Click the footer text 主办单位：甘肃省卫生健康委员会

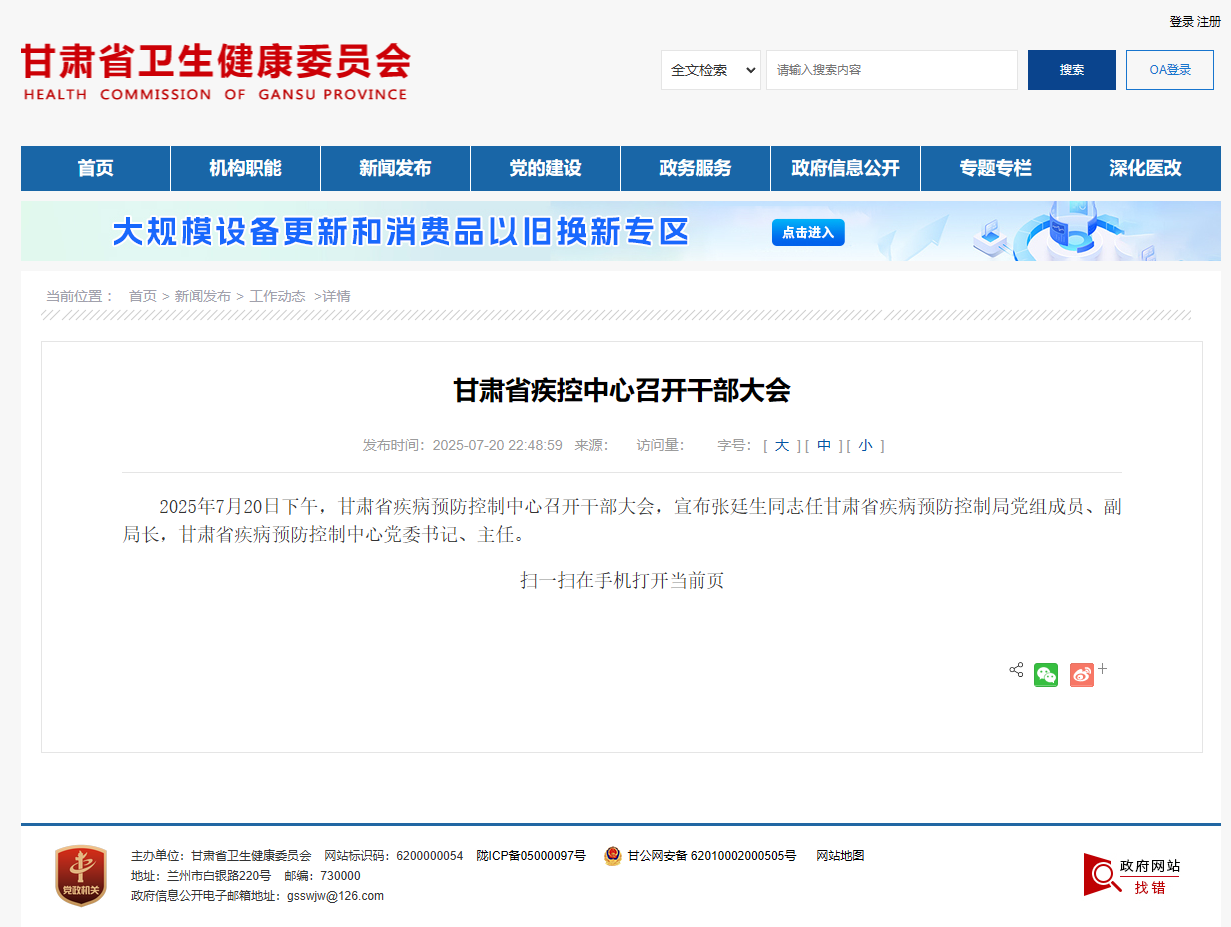click(221, 856)
